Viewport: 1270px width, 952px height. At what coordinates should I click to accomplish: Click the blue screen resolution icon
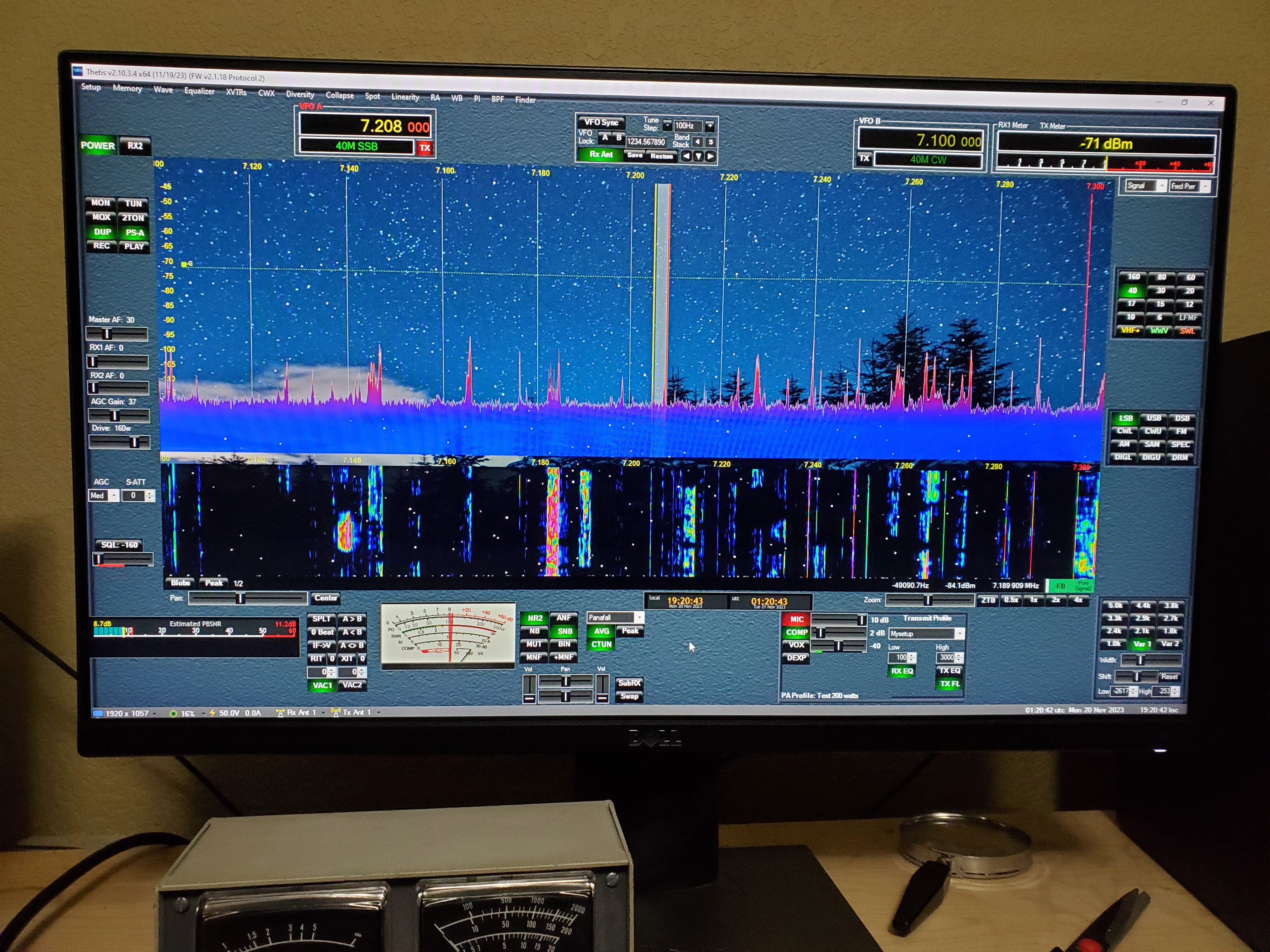[98, 713]
